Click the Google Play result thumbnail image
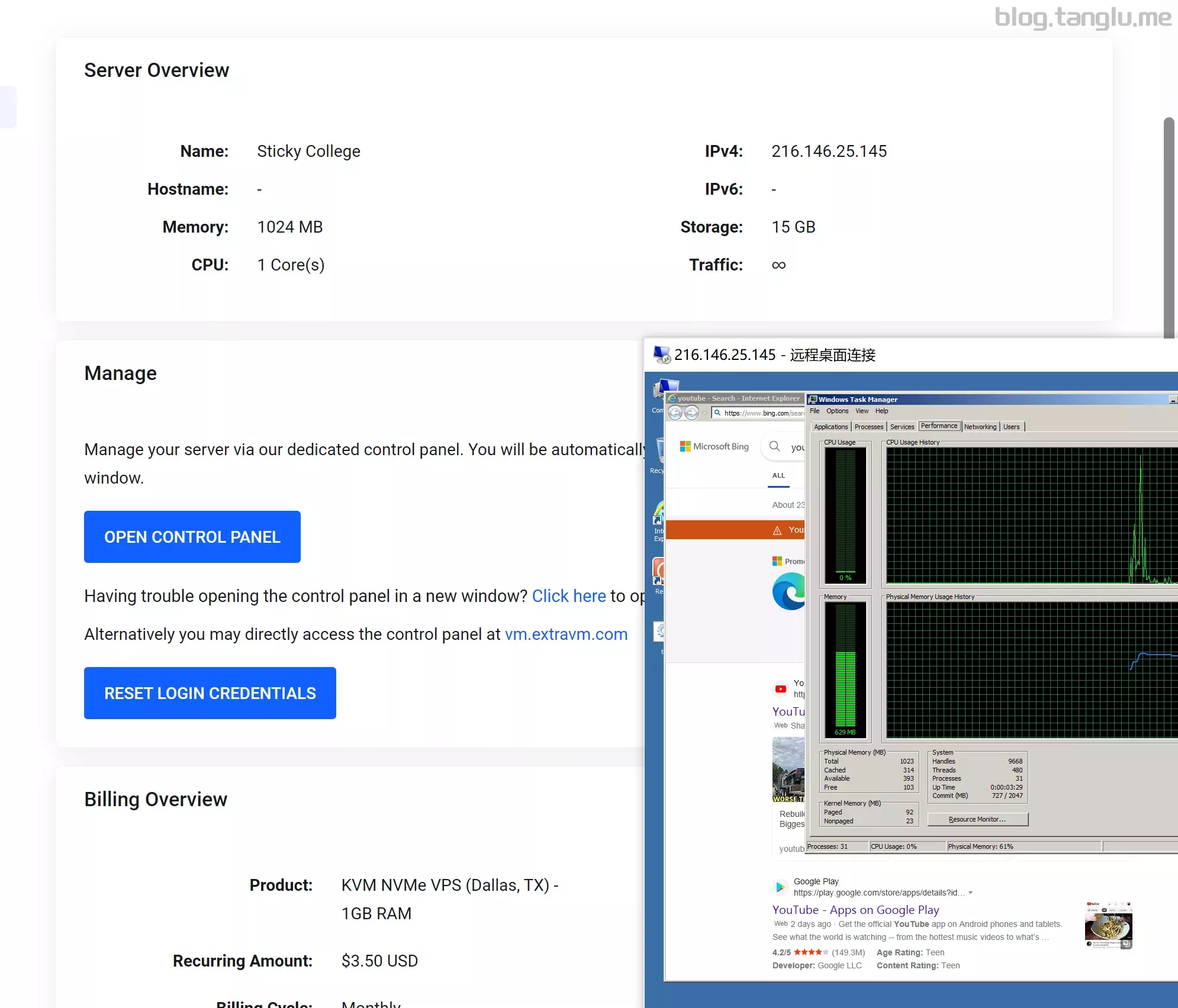 point(1108,925)
